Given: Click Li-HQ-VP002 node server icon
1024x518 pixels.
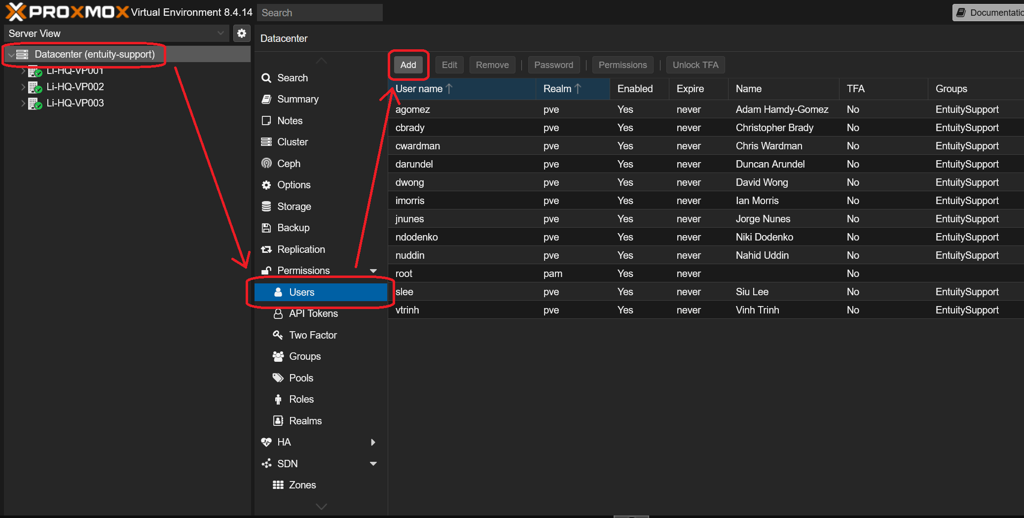Looking at the screenshot, I should [x=35, y=87].
